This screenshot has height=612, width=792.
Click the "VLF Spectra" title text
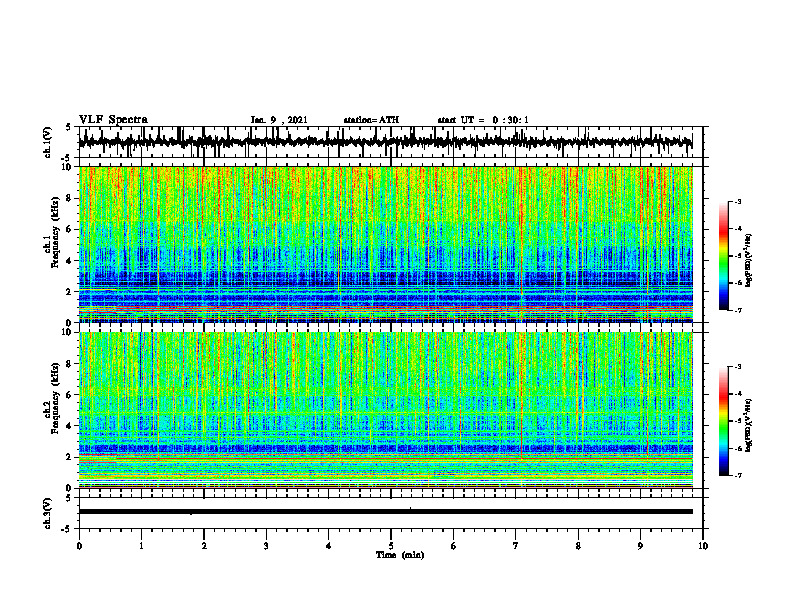click(113, 120)
